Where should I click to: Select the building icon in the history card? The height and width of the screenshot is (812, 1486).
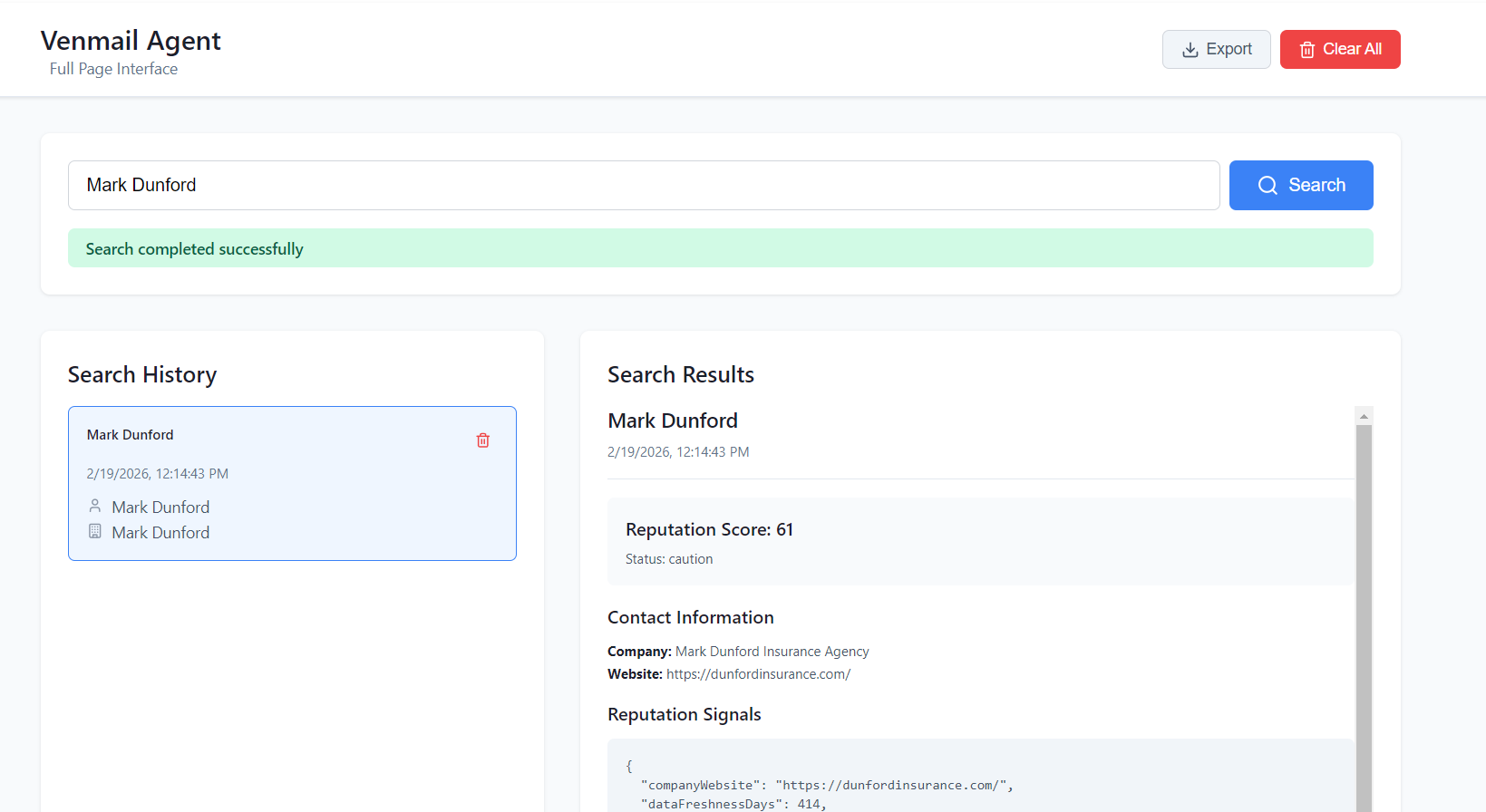coord(95,531)
